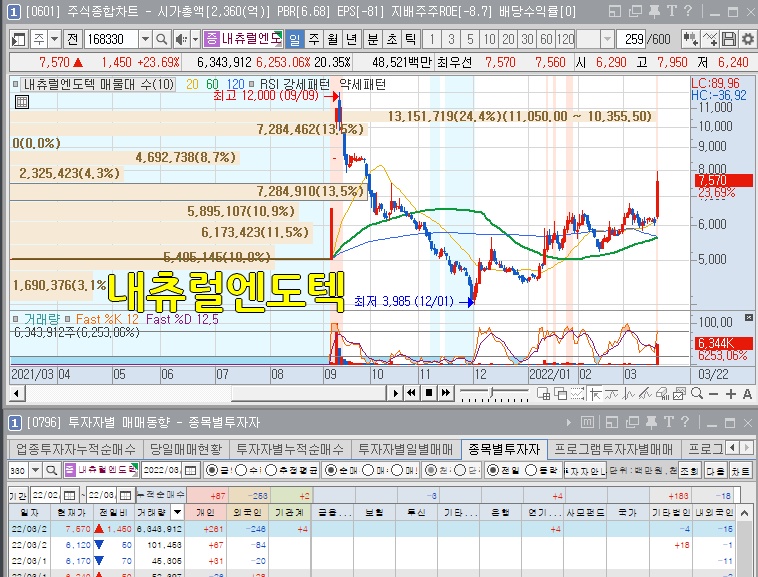Open the stock code 168330 dropdown arrow
The image size is (758, 577).
click(x=145, y=39)
